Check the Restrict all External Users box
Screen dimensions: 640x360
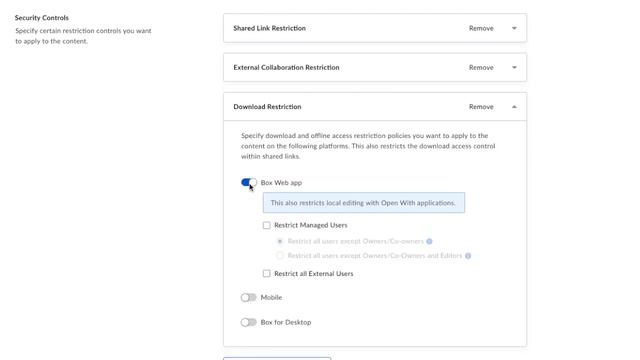(x=267, y=273)
